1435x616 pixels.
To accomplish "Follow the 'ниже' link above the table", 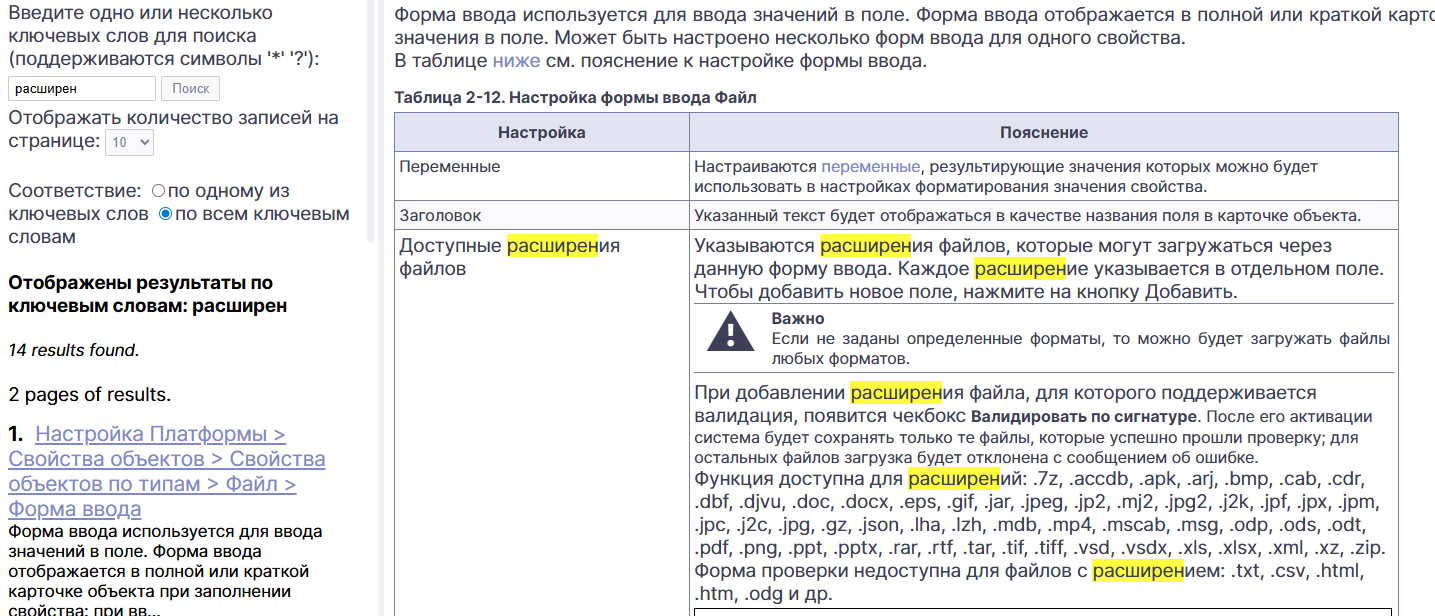I will coord(516,61).
